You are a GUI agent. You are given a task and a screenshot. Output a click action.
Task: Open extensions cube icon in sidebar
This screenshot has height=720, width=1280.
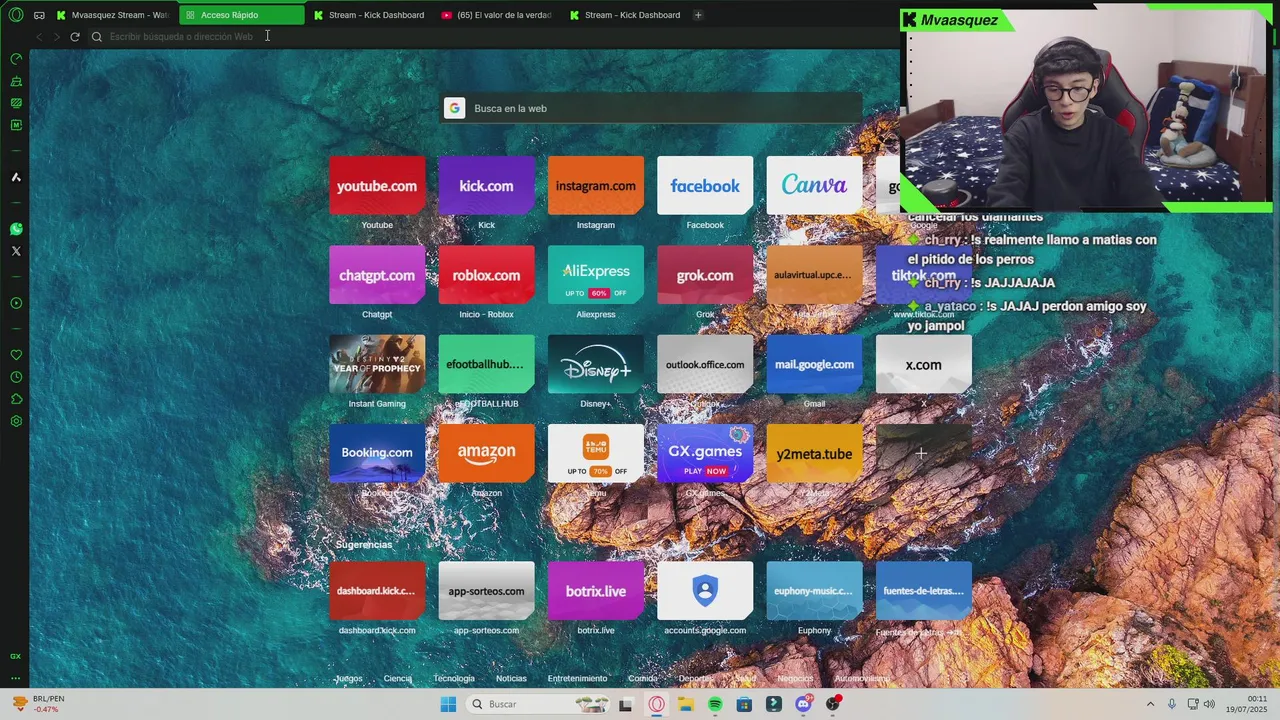tap(16, 399)
